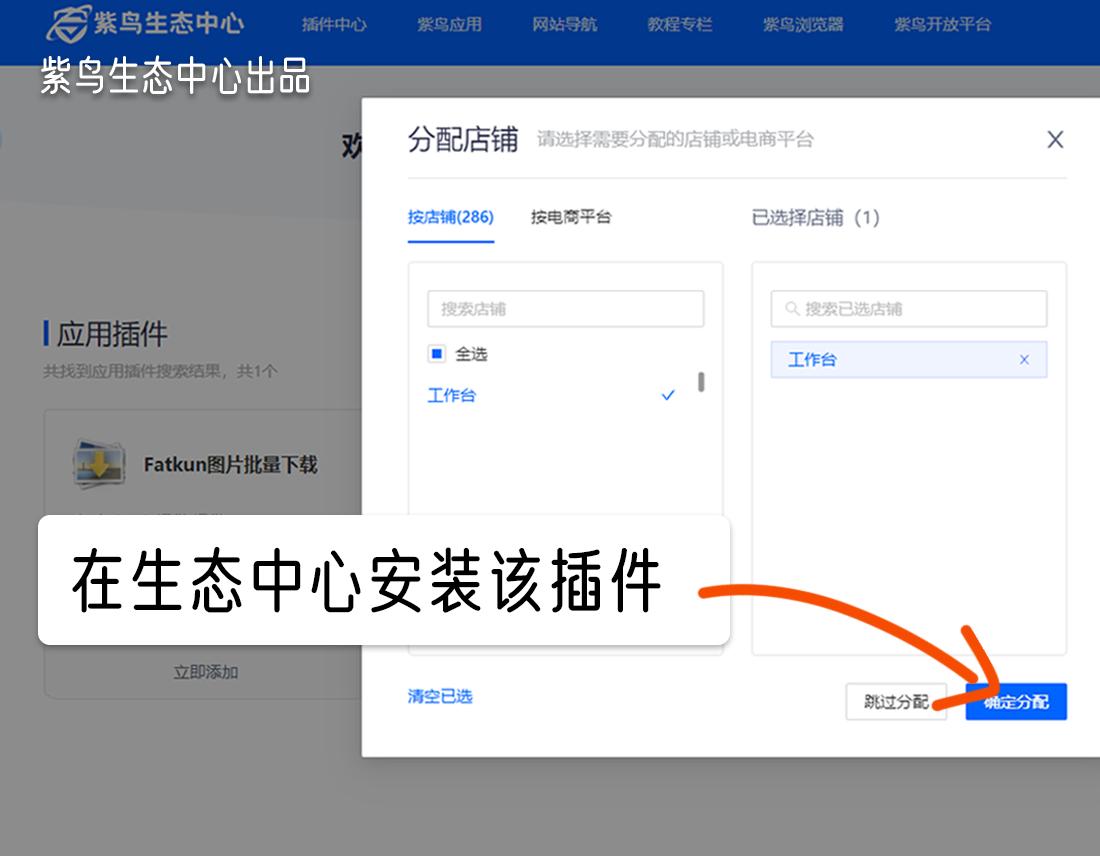Switch to the 按电商平台 tab
The width and height of the screenshot is (1100, 856).
[x=569, y=218]
